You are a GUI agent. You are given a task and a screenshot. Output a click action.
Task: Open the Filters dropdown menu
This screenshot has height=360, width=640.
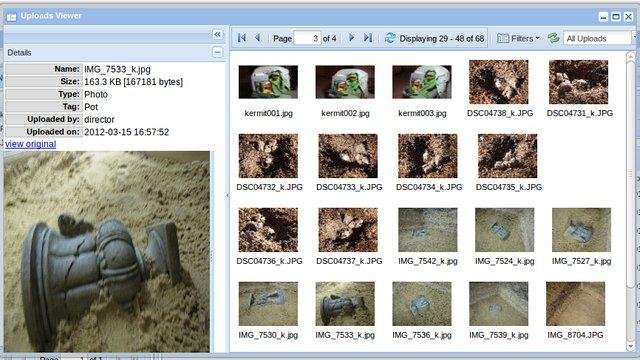pyautogui.click(x=518, y=38)
